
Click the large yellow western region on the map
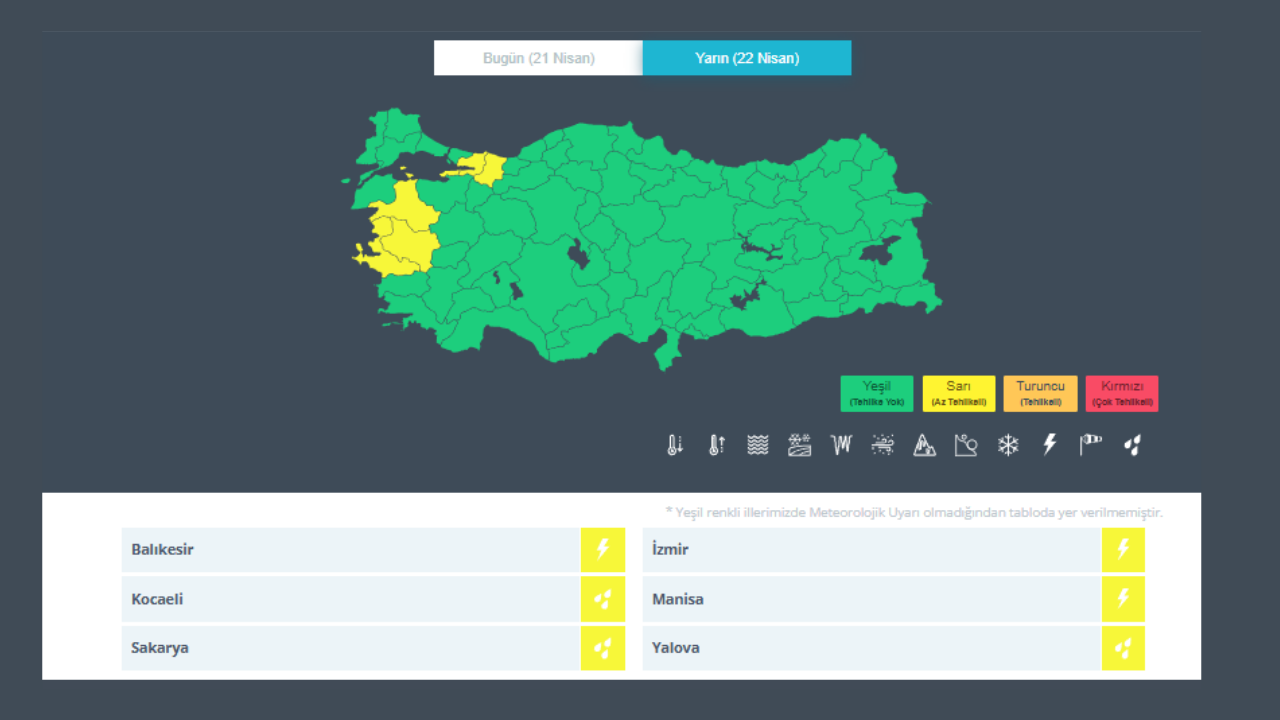click(402, 230)
